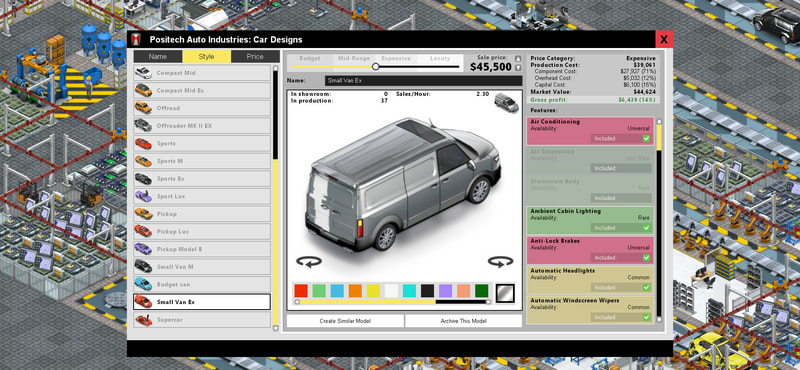Sort designs by Style tab

pyautogui.click(x=206, y=57)
